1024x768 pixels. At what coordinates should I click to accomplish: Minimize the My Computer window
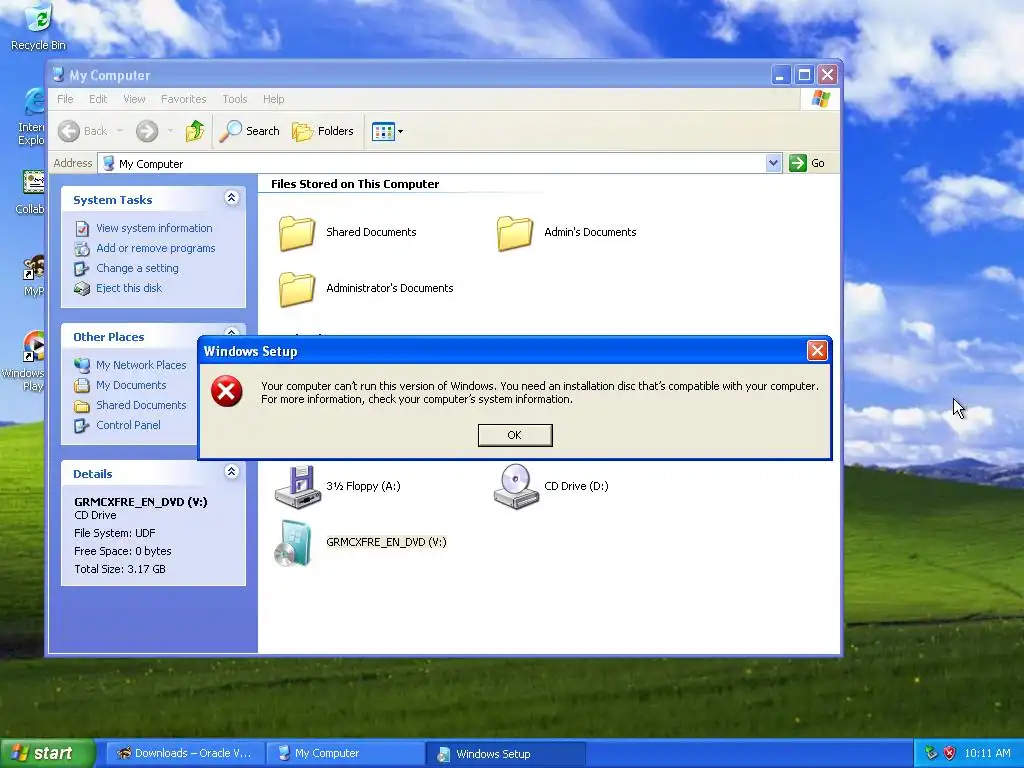(780, 74)
